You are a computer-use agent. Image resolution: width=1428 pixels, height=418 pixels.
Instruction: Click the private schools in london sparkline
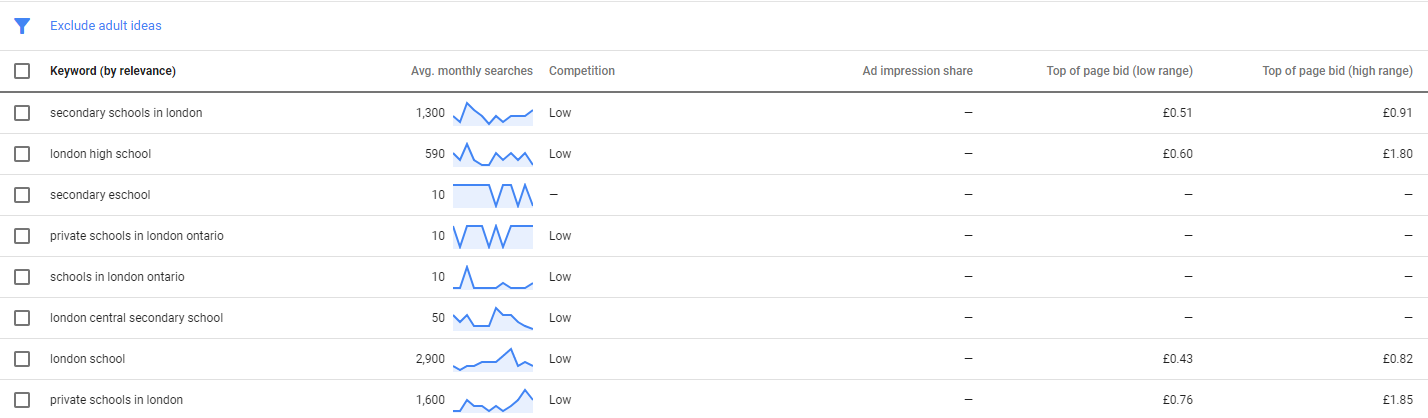click(493, 400)
